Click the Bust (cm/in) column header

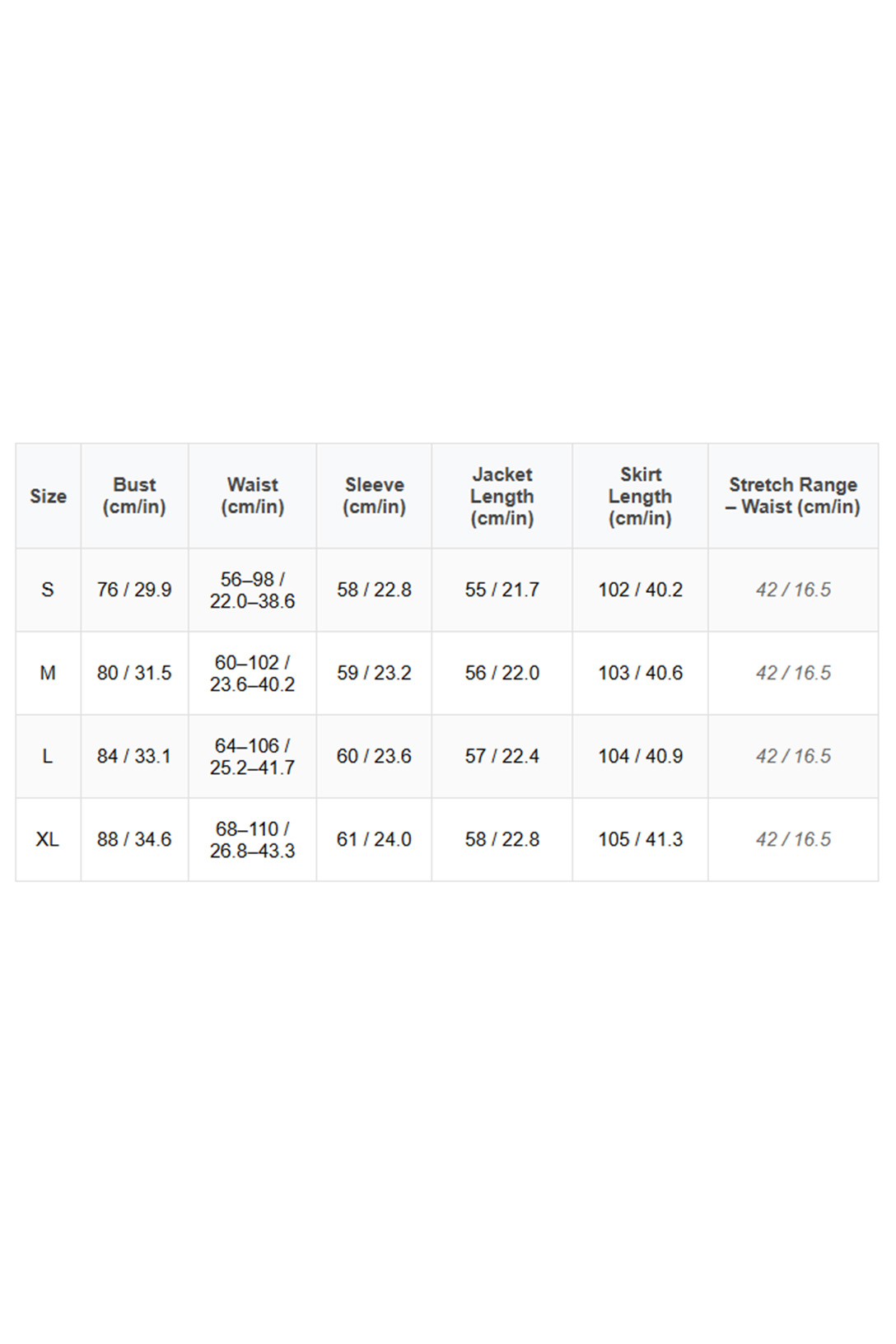[x=134, y=496]
